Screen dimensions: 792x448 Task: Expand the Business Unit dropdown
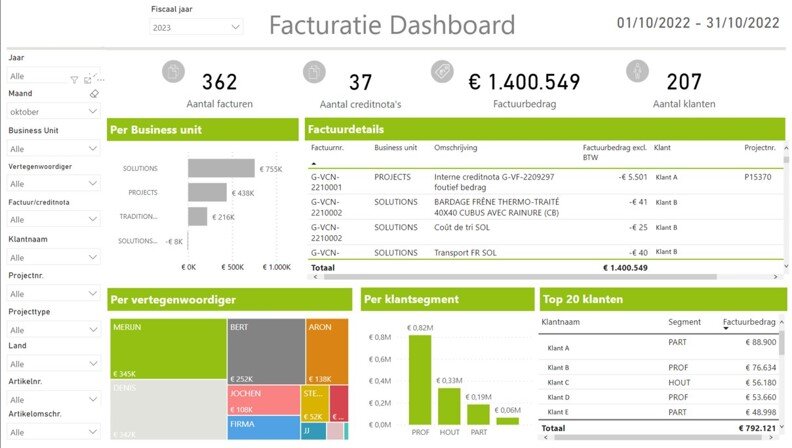click(54, 148)
